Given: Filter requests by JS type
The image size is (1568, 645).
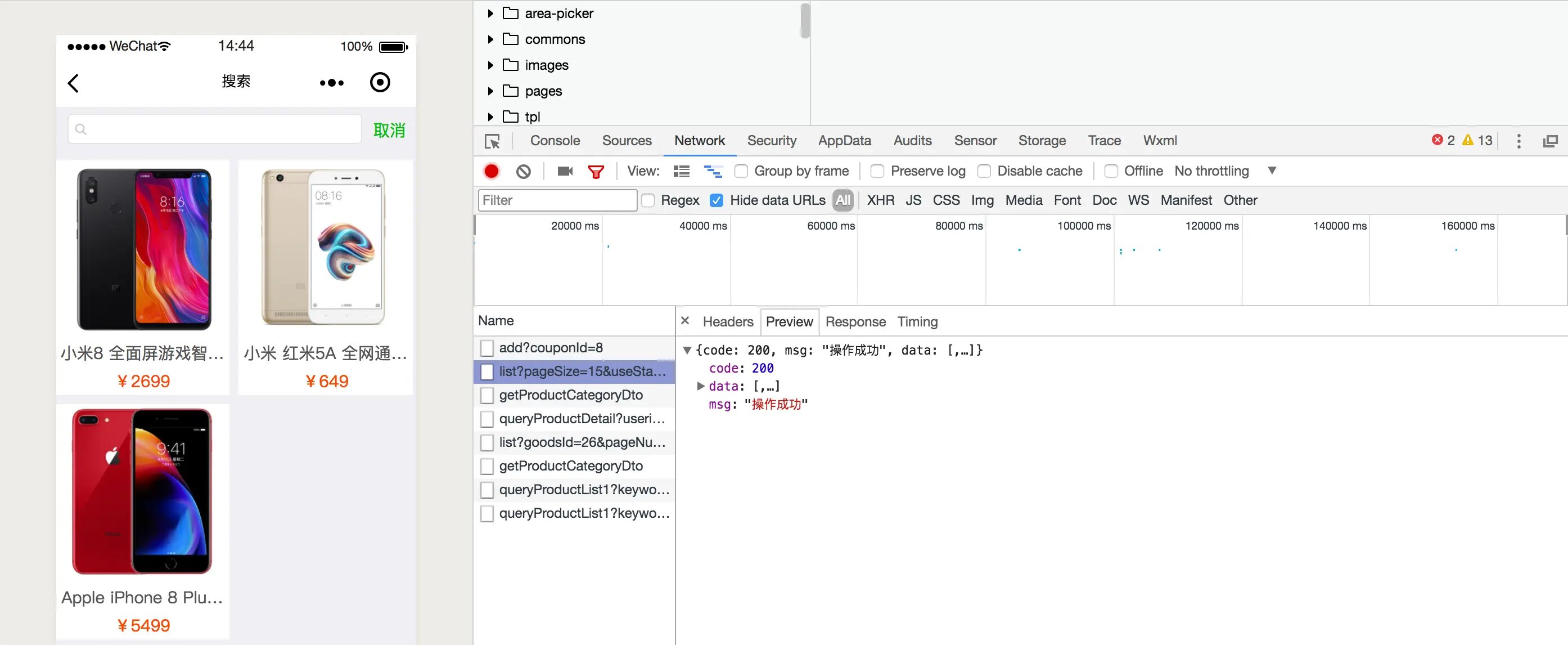Looking at the screenshot, I should click(913, 200).
